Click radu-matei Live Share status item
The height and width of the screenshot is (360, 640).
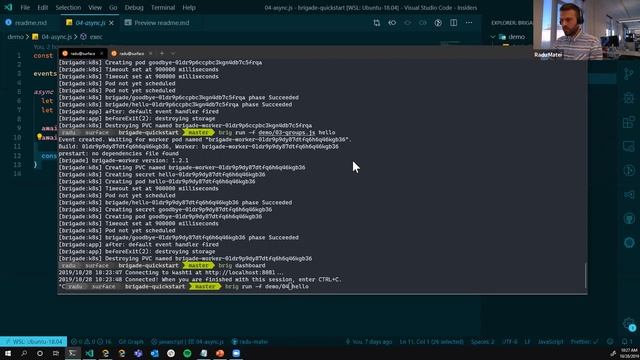[x=250, y=342]
